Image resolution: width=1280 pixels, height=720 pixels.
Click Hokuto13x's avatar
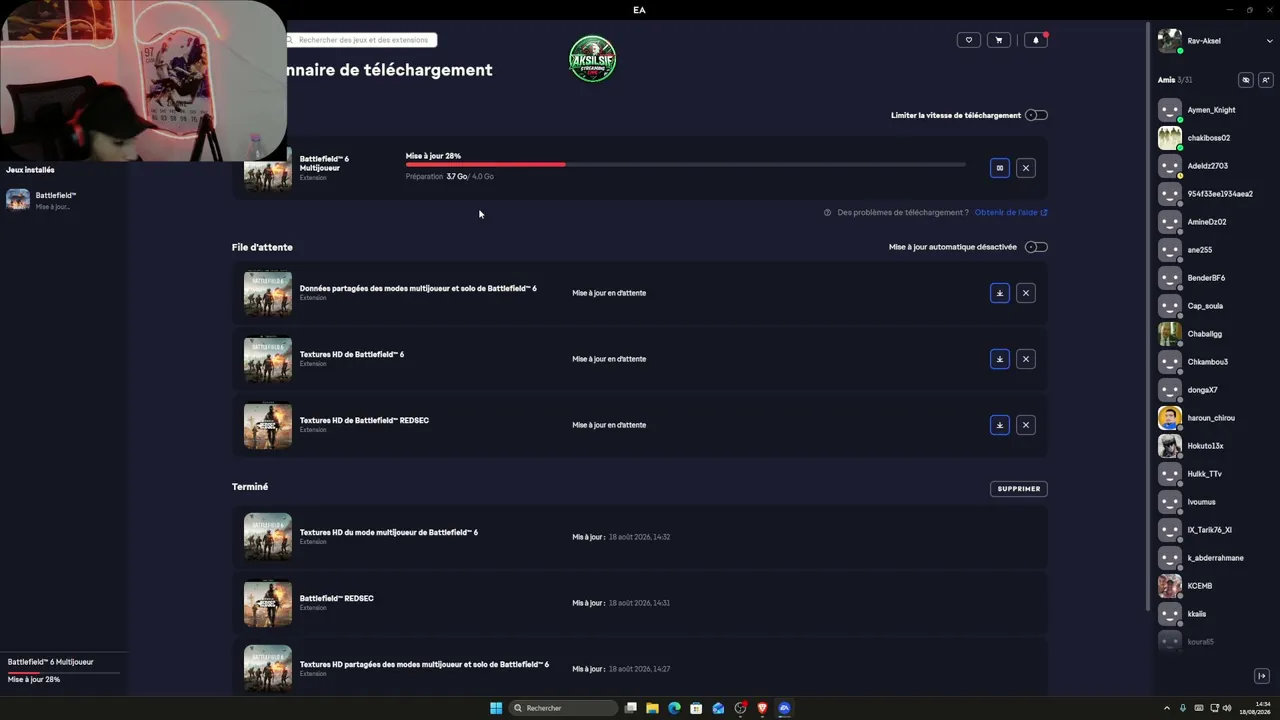[x=1169, y=446]
